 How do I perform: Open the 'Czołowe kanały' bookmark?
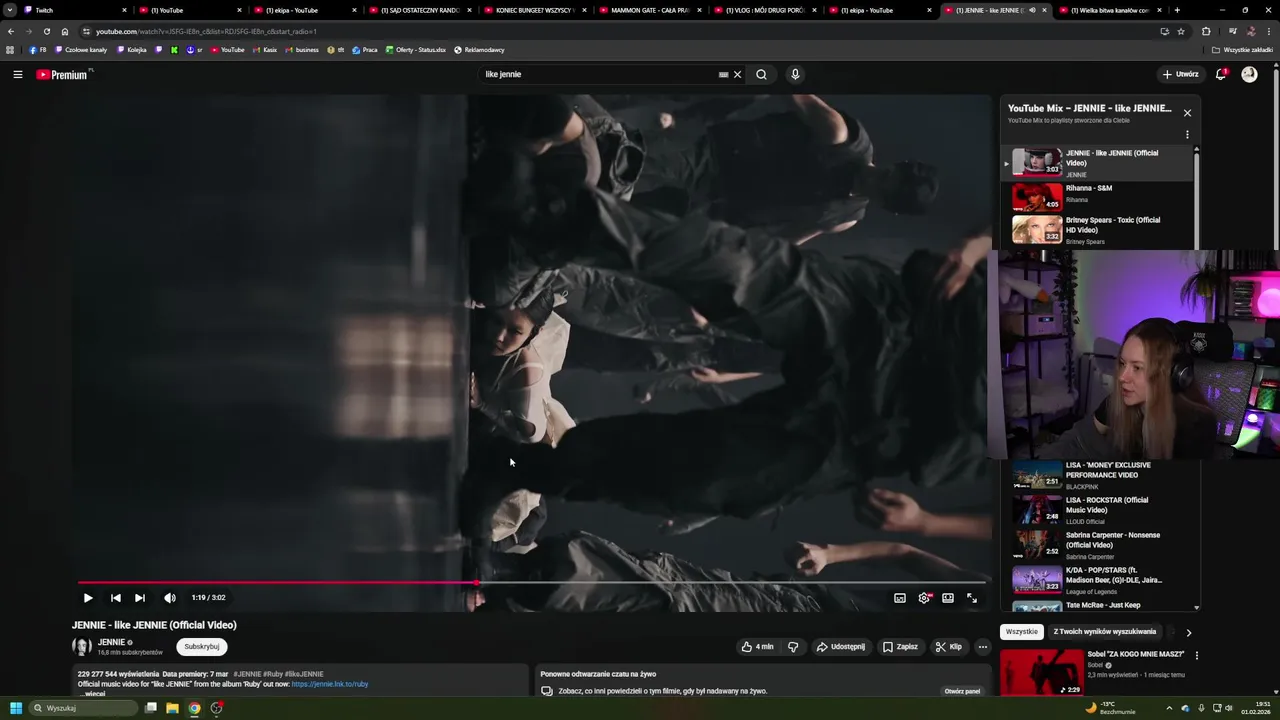pos(81,49)
